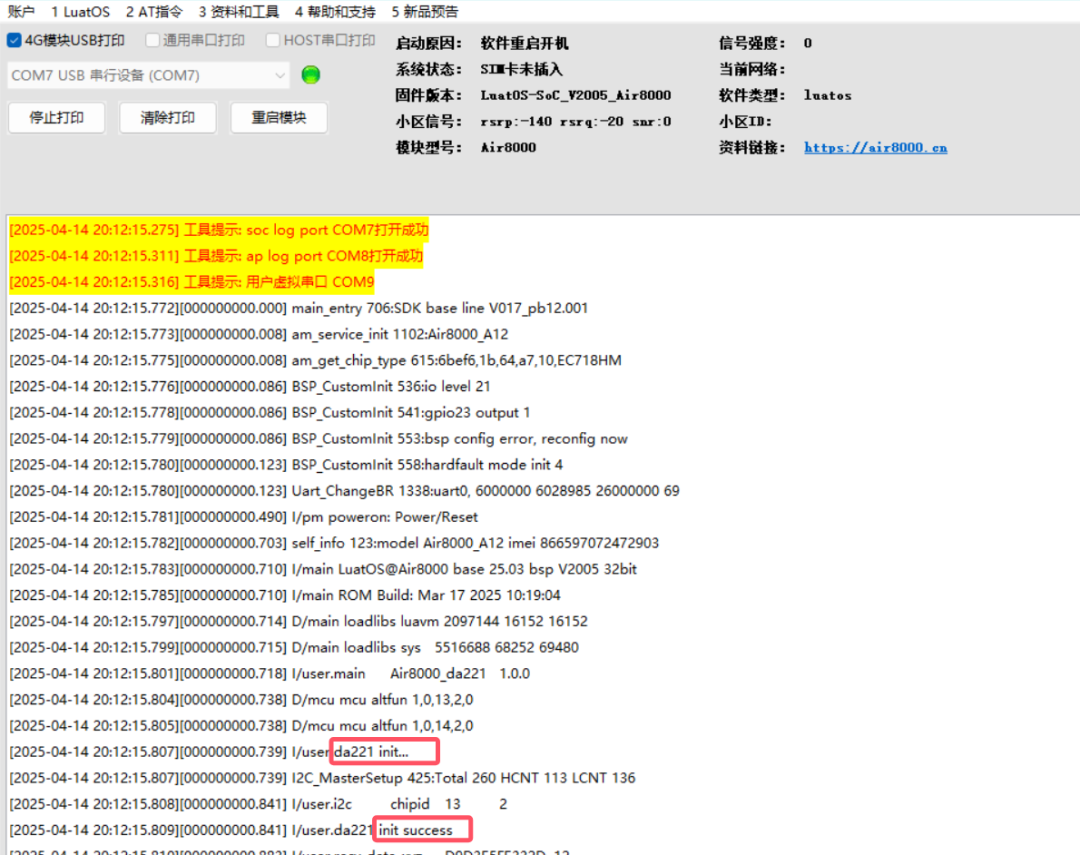The image size is (1080, 855).
Task: Enable the HOST串口打印 option
Action: coord(271,40)
